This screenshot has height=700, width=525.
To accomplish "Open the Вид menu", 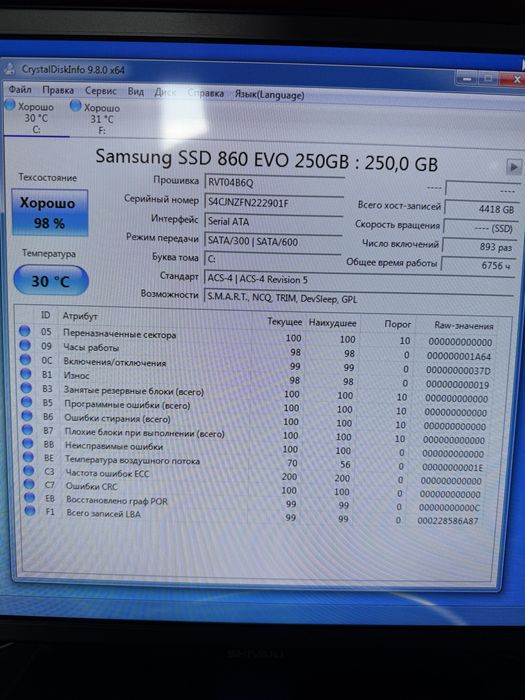I will [x=136, y=92].
